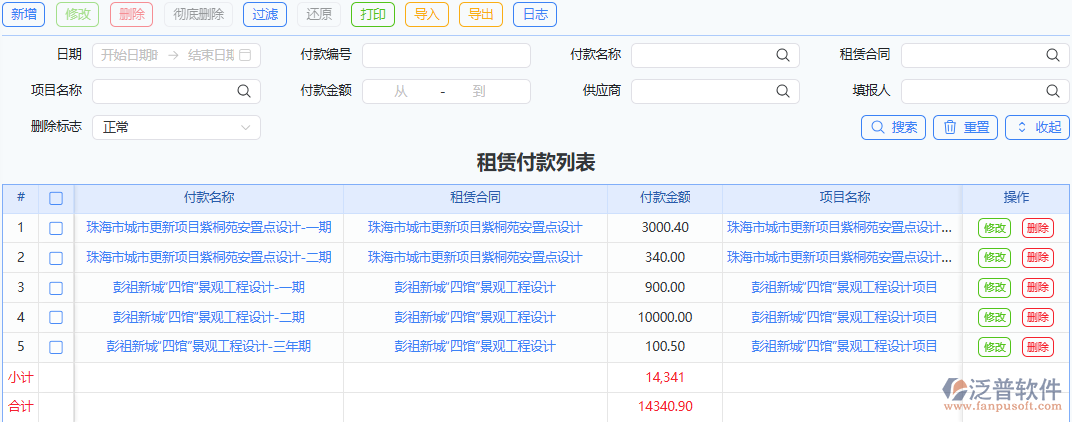1072x422 pixels.
Task: Toggle the select-all checkbox in table header
Action: tap(56, 198)
